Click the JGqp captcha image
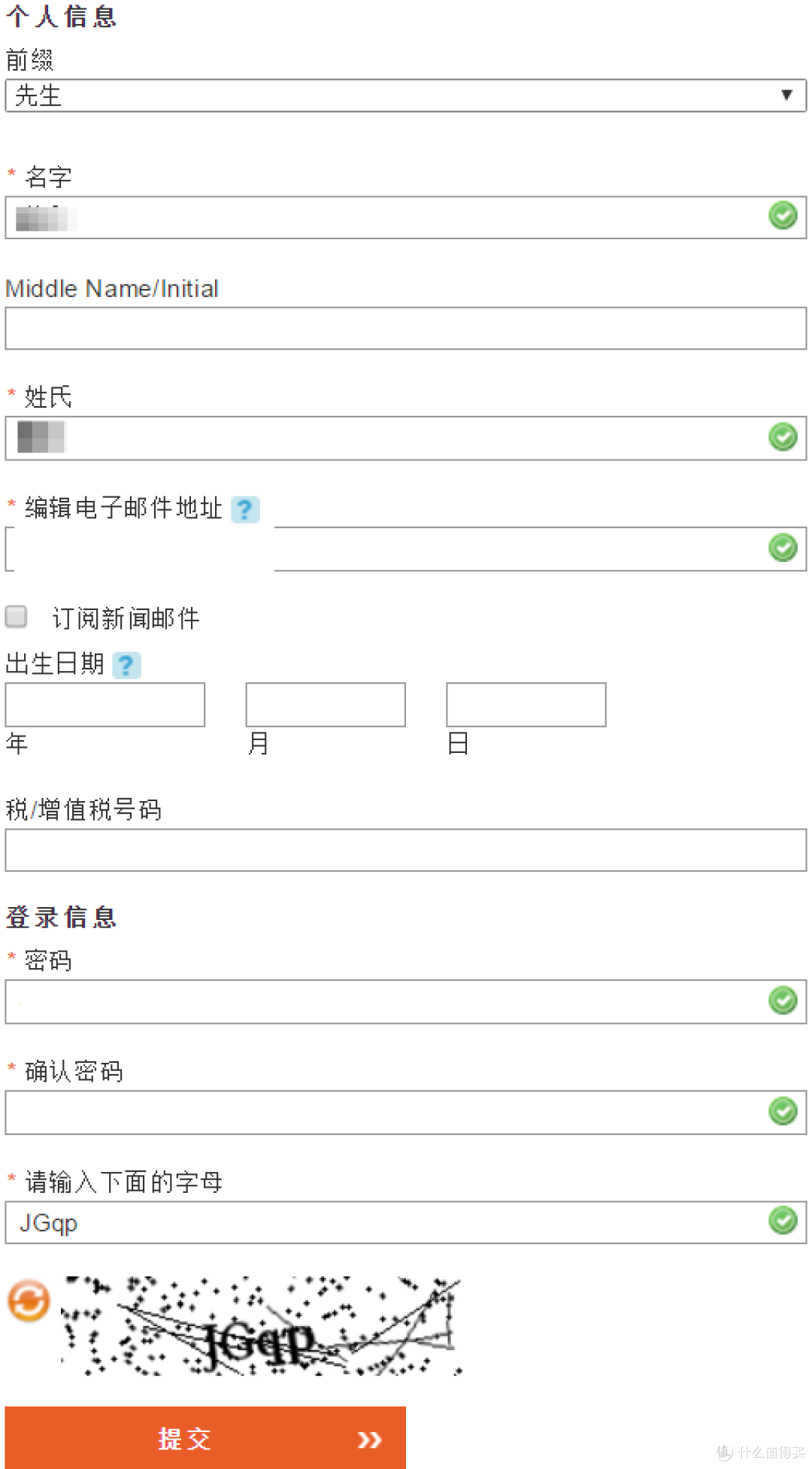This screenshot has width=812, height=1469. (x=262, y=1325)
